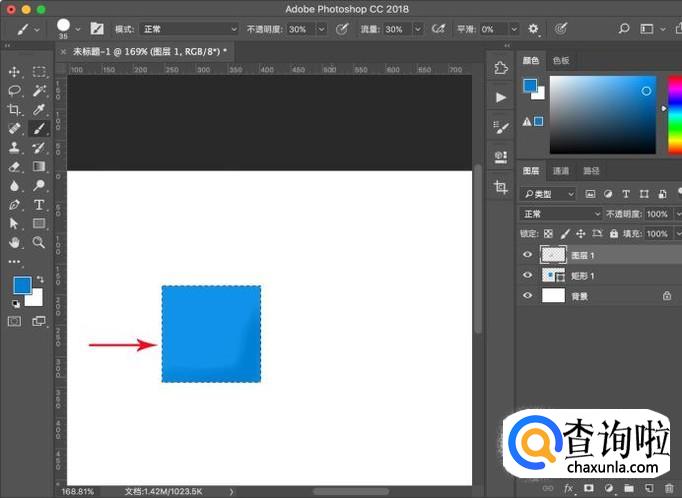Hide the 图层 1 layer
The image size is (682, 498).
pyautogui.click(x=527, y=255)
